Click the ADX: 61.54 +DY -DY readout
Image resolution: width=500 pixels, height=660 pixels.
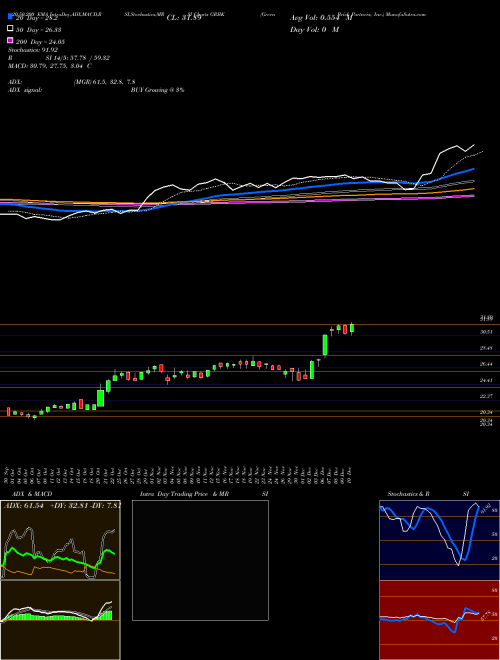click(62, 505)
